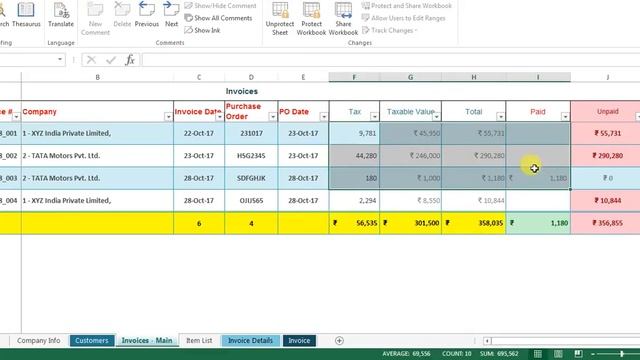Click the Invoices title cell
This screenshot has height=360, width=640.
click(x=242, y=91)
